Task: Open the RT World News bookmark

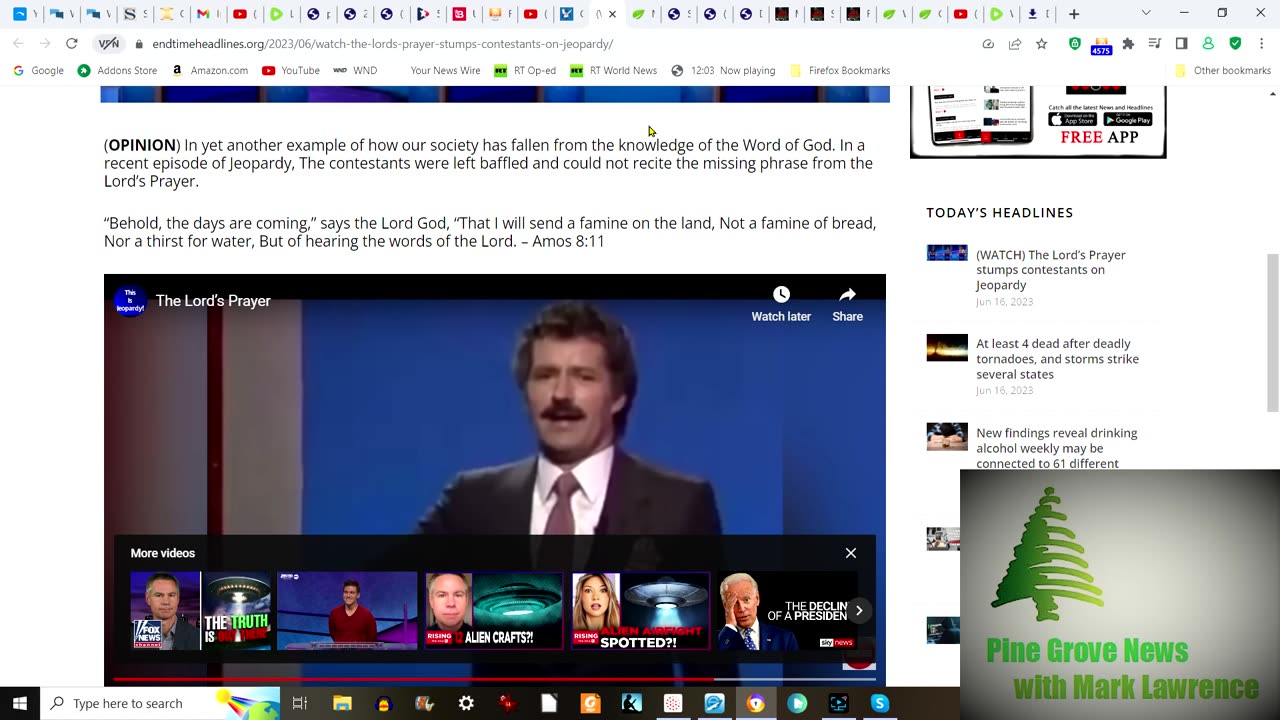Action: coord(613,70)
